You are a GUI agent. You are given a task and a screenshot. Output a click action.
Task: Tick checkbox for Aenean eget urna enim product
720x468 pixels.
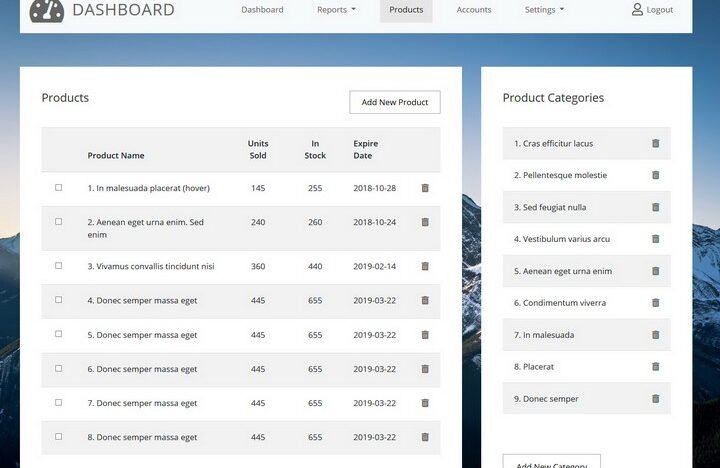(58, 221)
